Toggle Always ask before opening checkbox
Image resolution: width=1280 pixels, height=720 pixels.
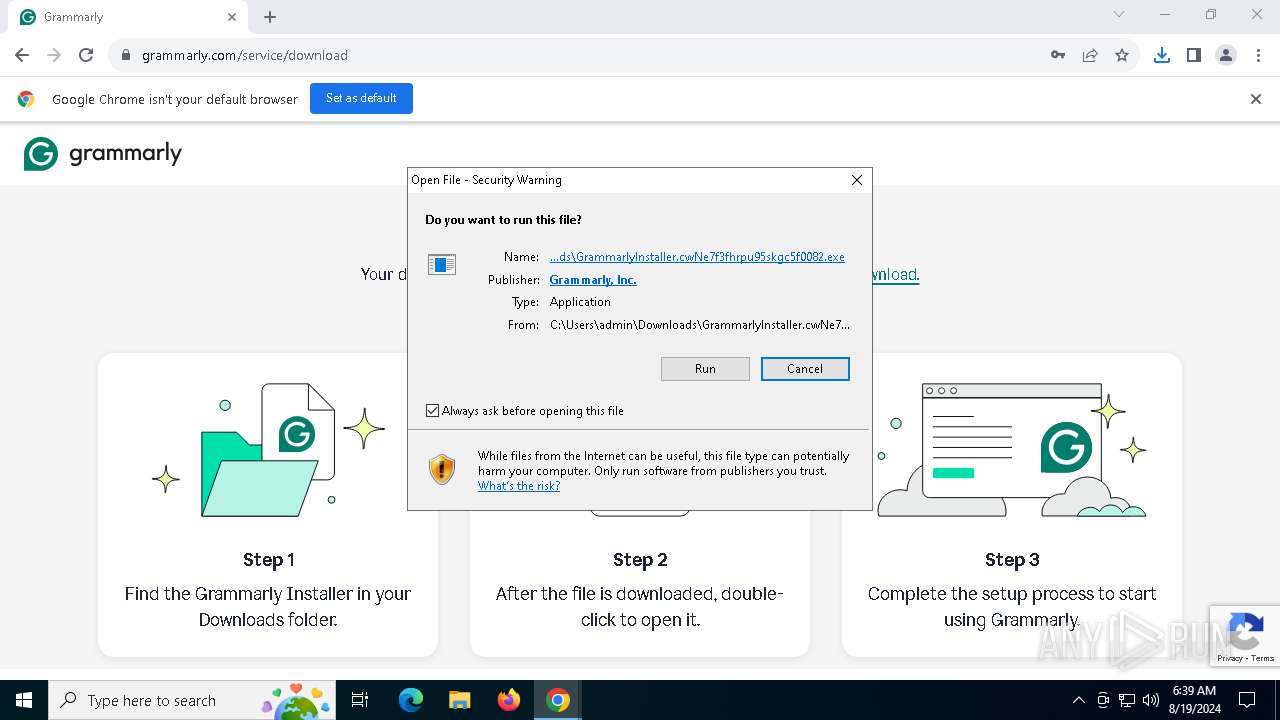click(x=432, y=410)
